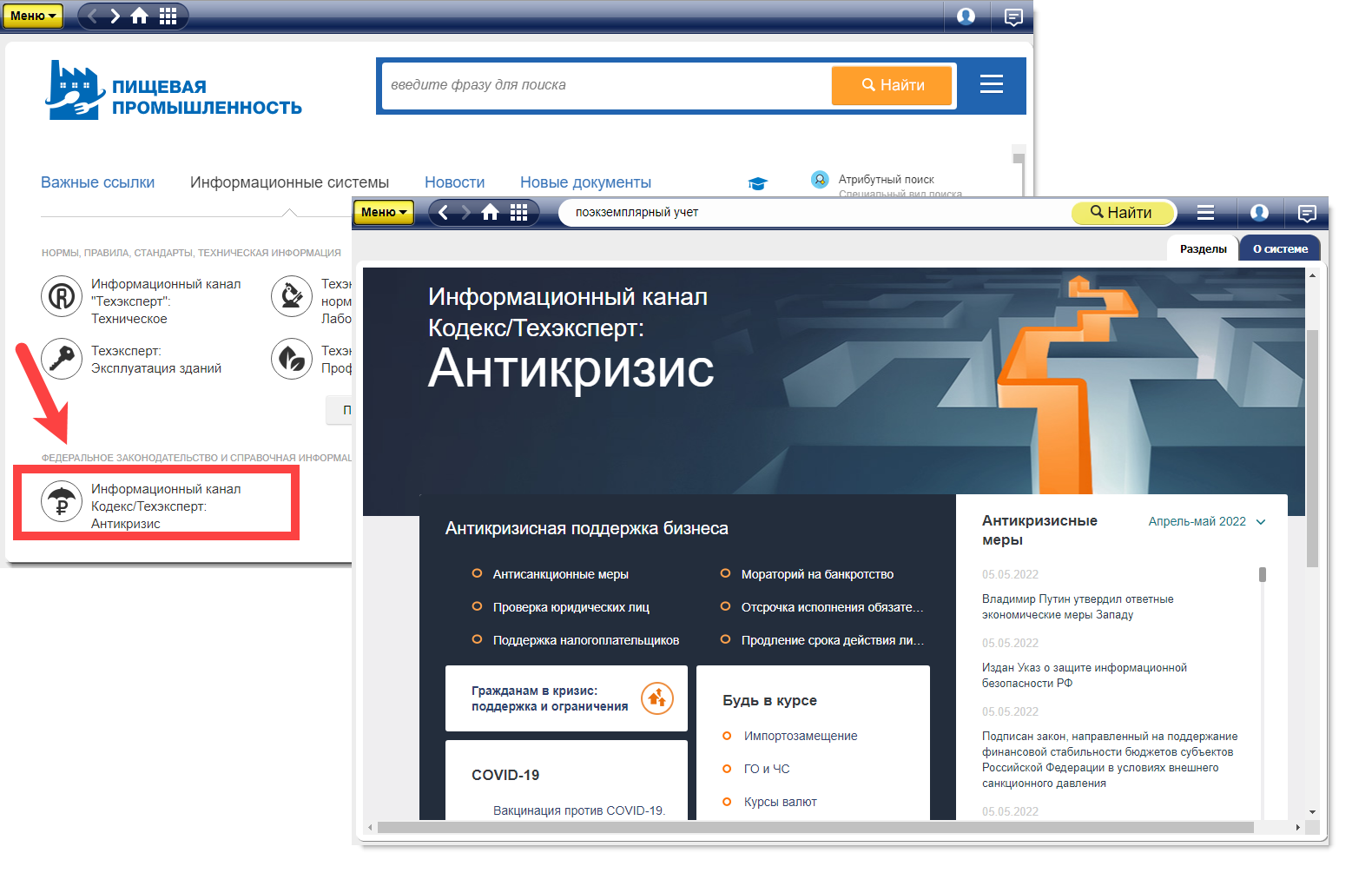Viewport: 1372px width, 873px height.
Task: Open hamburger menu in blue search bar
Action: (991, 84)
